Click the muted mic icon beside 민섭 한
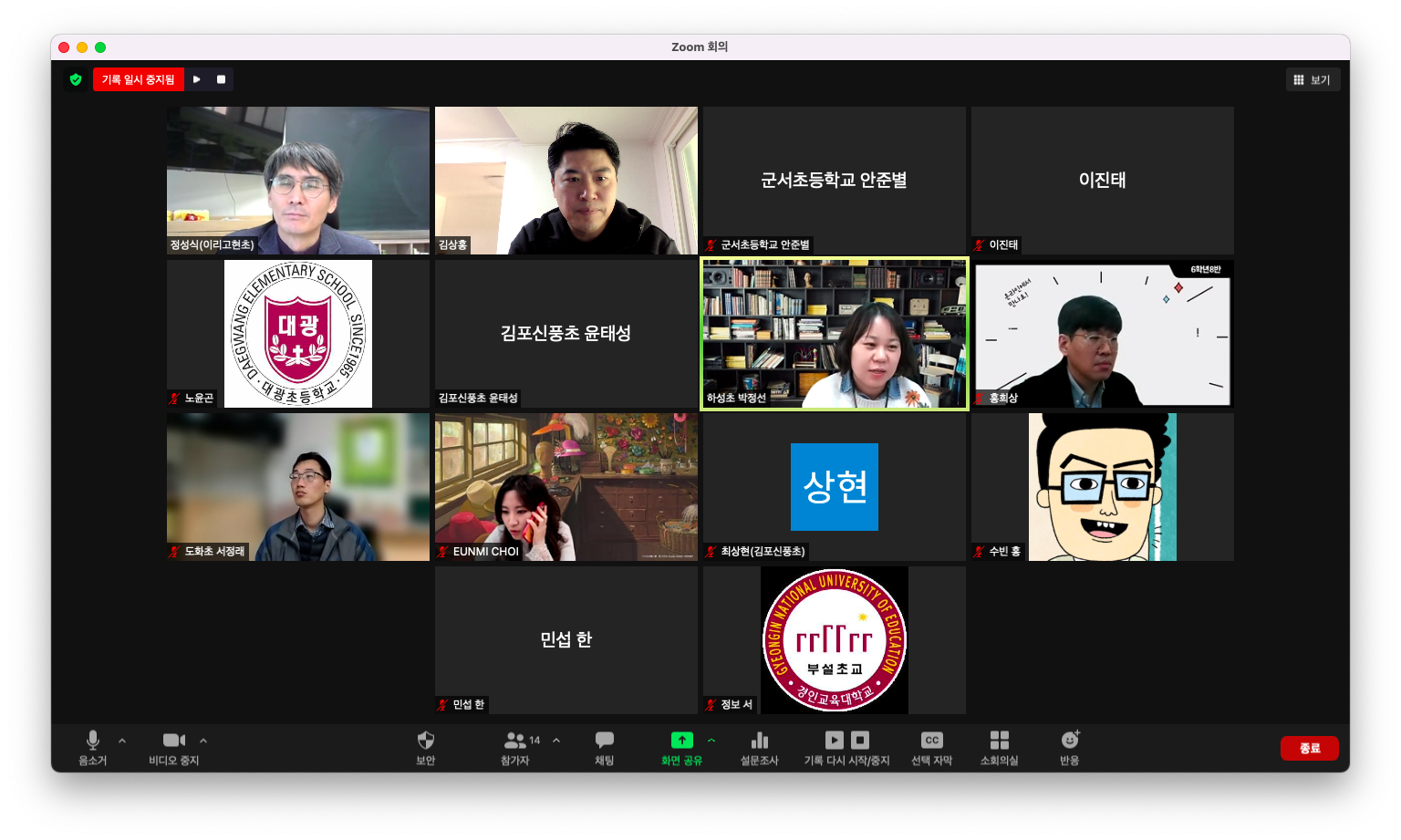Viewport: 1401px width, 840px height. pyautogui.click(x=443, y=704)
